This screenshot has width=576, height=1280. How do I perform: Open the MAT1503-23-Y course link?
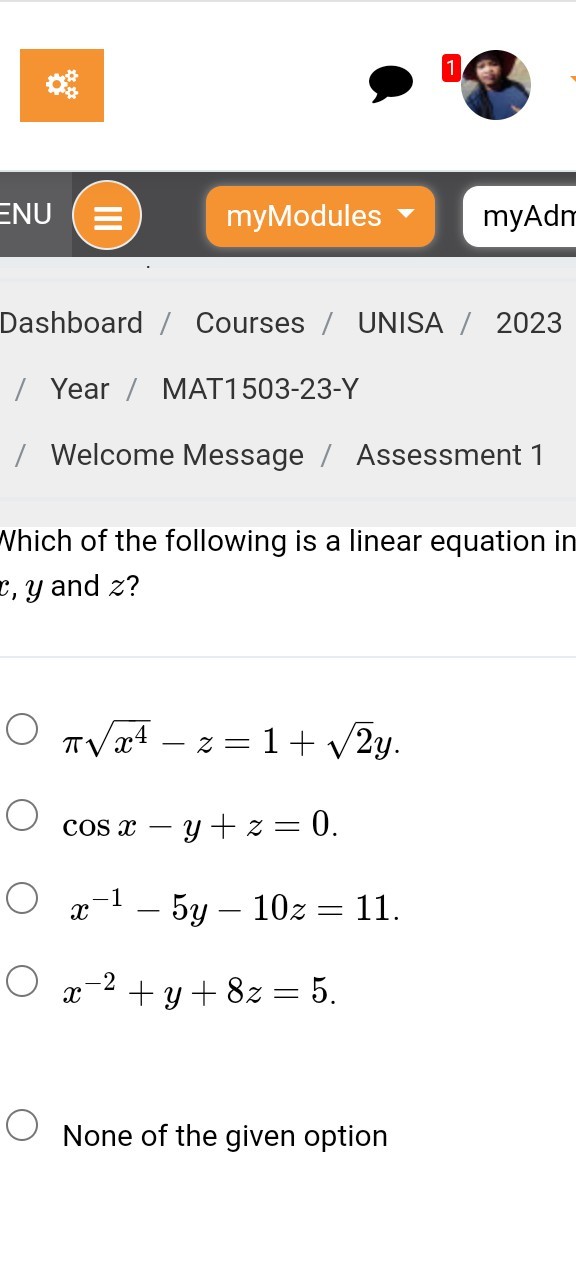(260, 389)
